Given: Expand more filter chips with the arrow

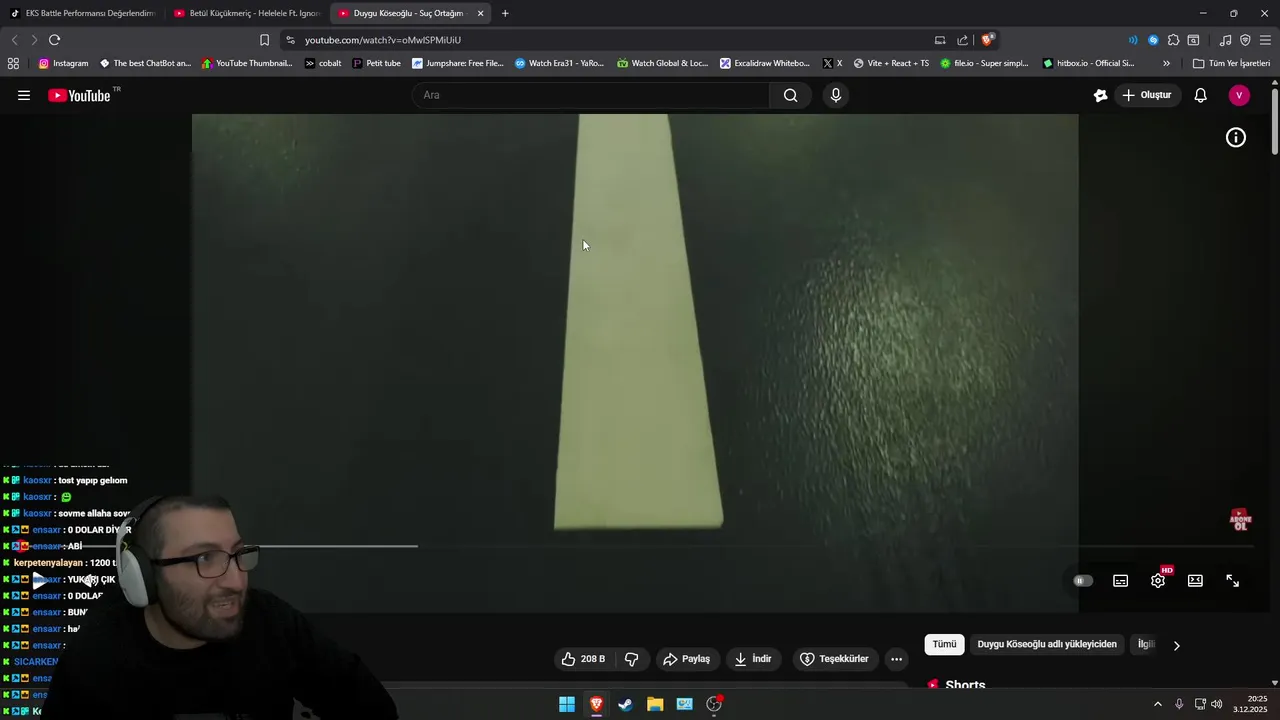Looking at the screenshot, I should click(1176, 645).
